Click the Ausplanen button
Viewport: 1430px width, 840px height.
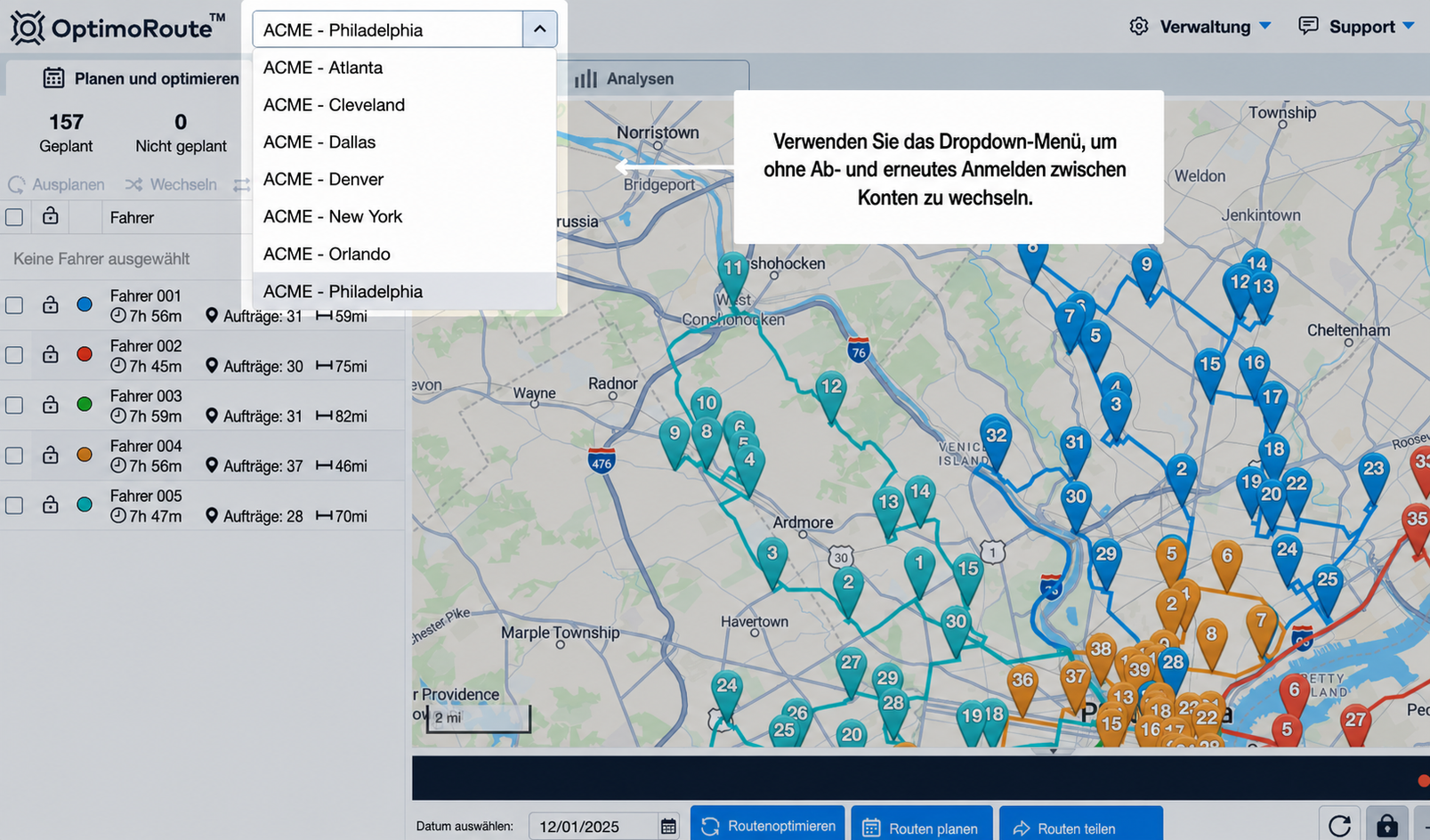[x=57, y=184]
